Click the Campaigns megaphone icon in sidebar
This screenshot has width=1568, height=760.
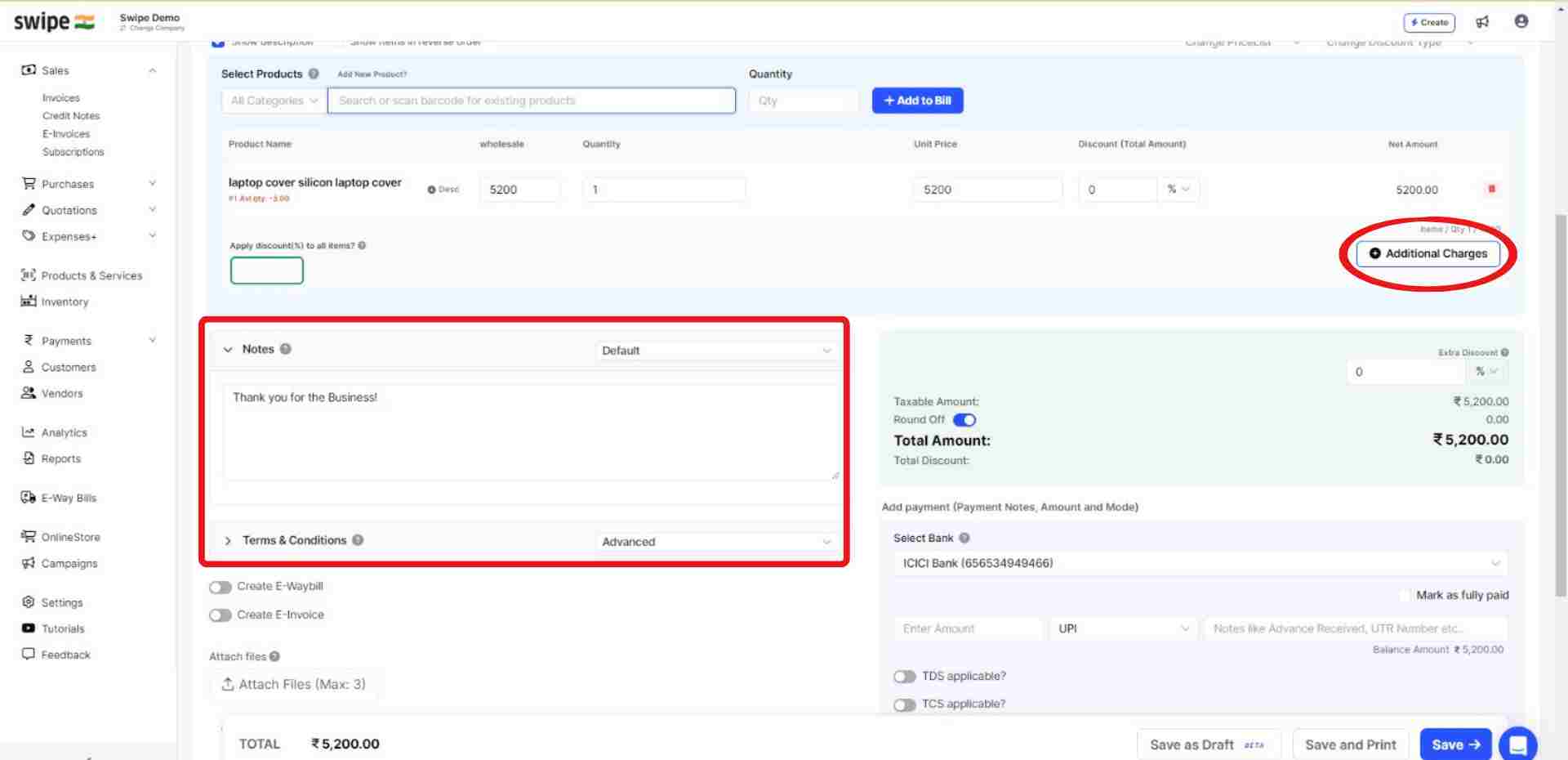coord(29,563)
